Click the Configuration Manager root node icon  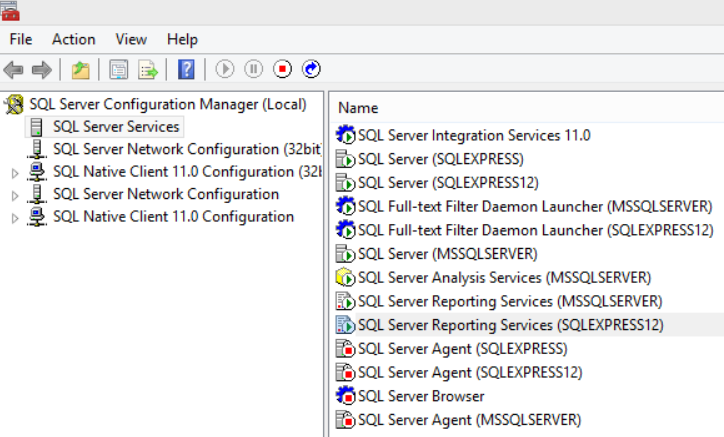[14, 104]
